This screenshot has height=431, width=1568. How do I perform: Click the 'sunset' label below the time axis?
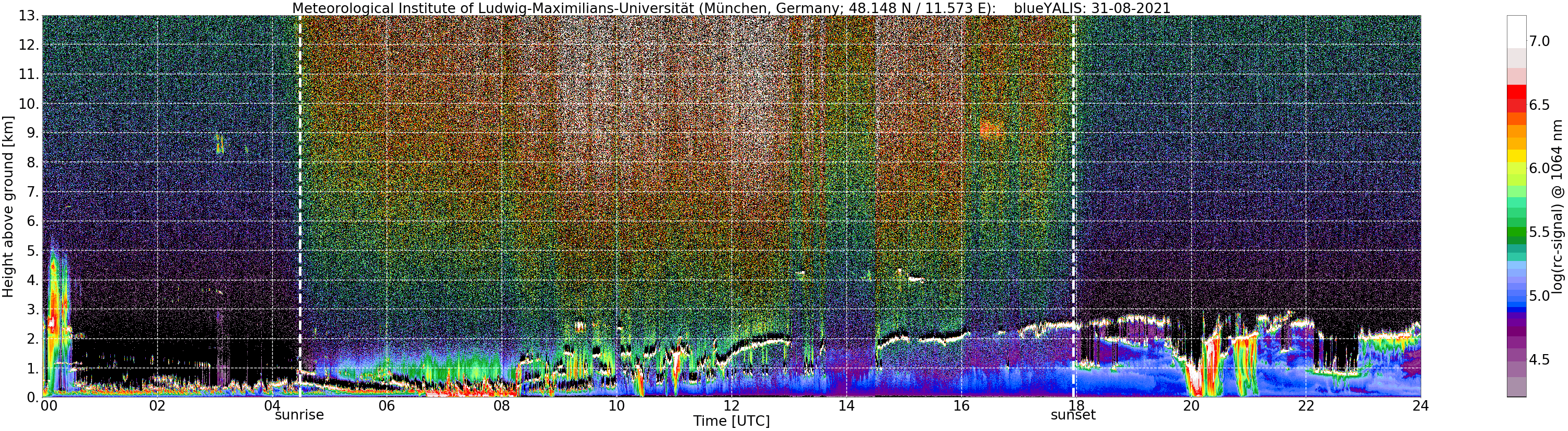click(x=1073, y=415)
